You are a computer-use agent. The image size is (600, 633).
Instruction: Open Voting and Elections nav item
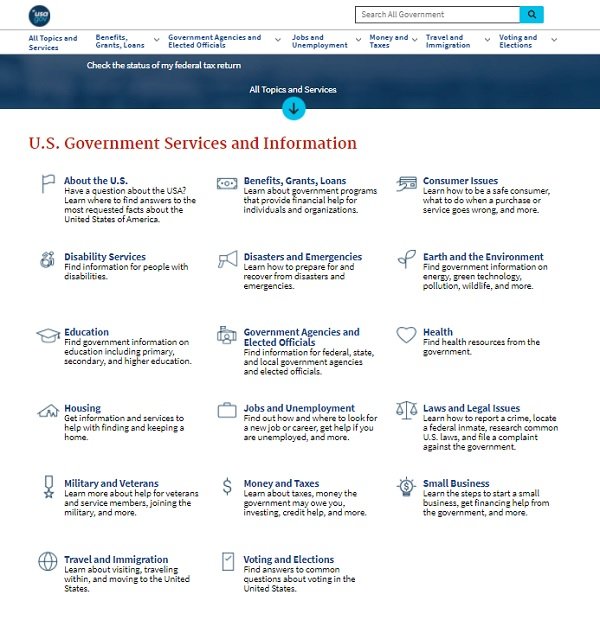coord(518,41)
